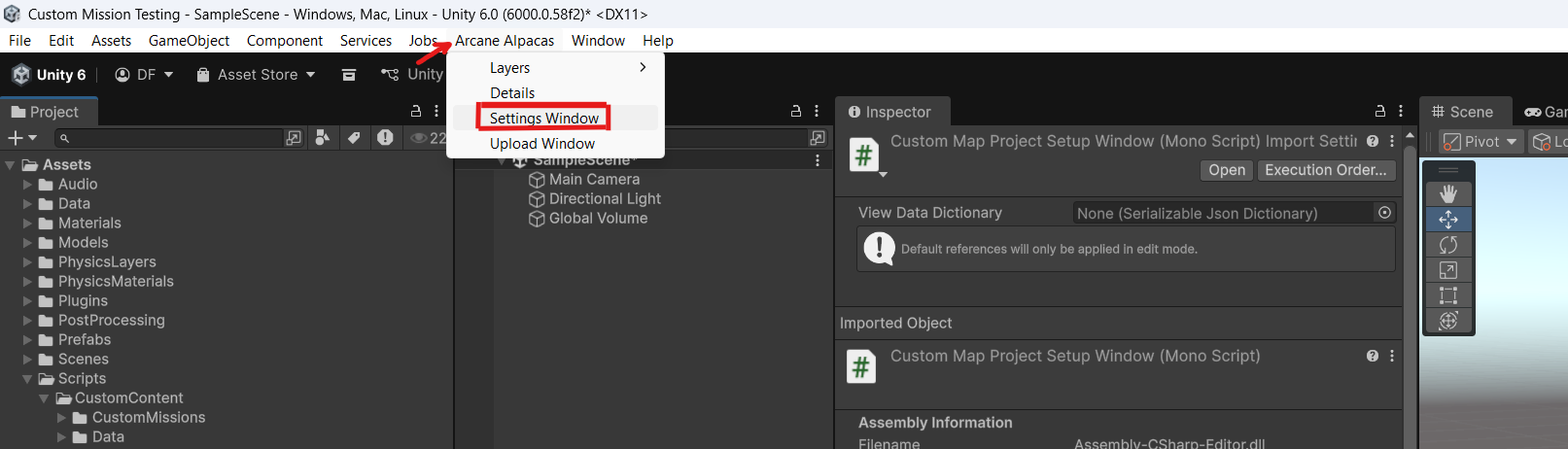Select the Transform tool

[1448, 320]
